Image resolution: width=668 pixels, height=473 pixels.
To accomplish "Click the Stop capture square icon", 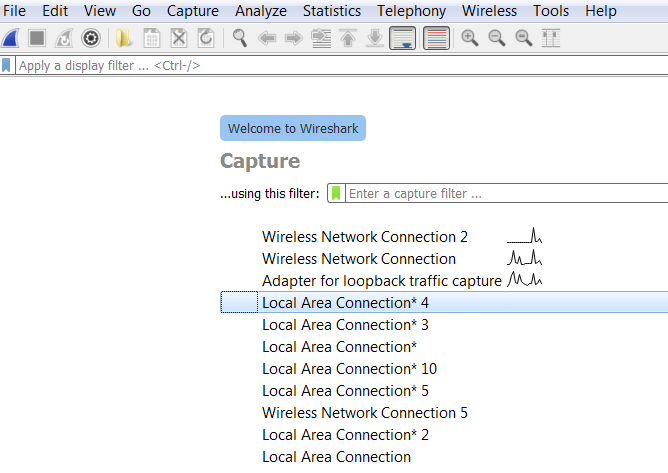I will click(x=37, y=38).
